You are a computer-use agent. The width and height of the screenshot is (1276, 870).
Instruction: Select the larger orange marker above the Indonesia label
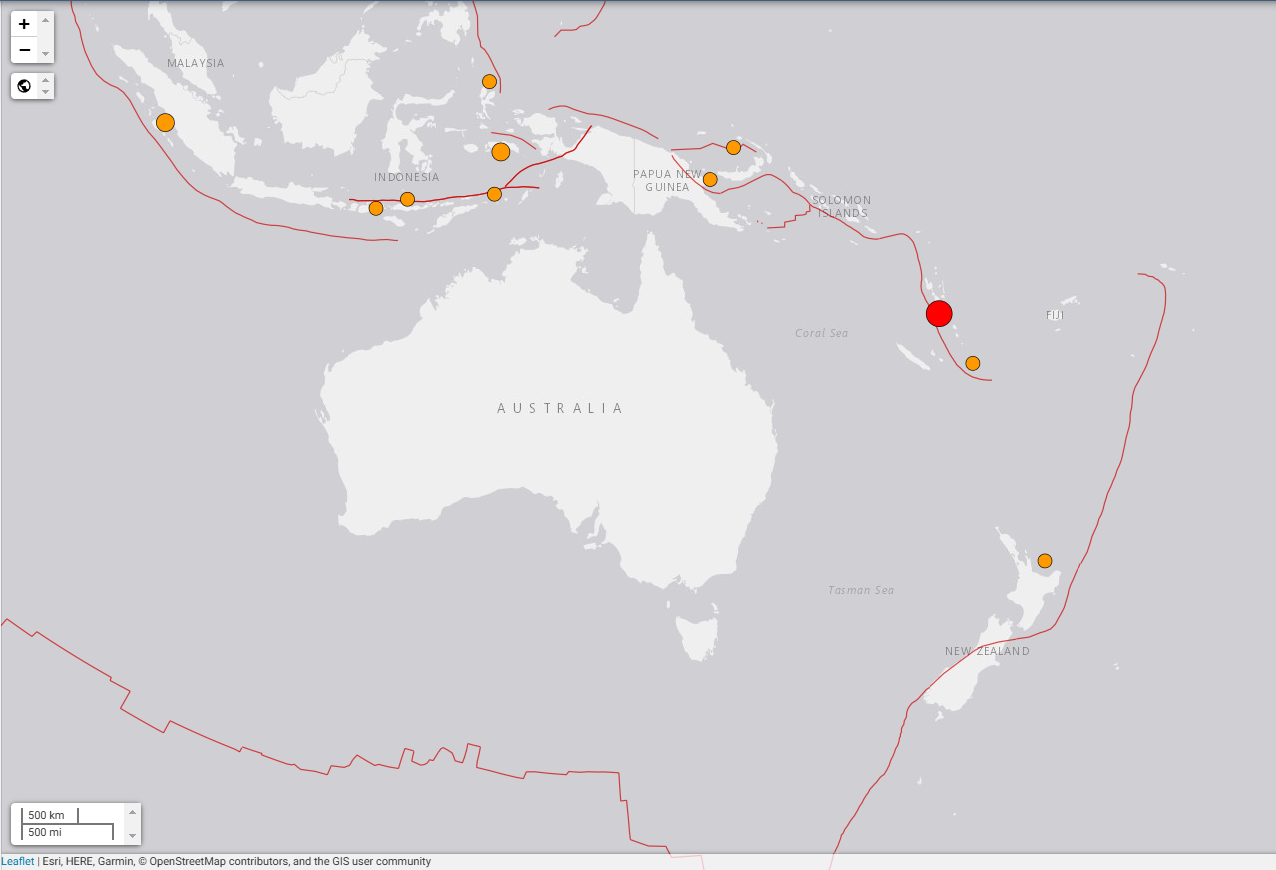(x=501, y=152)
